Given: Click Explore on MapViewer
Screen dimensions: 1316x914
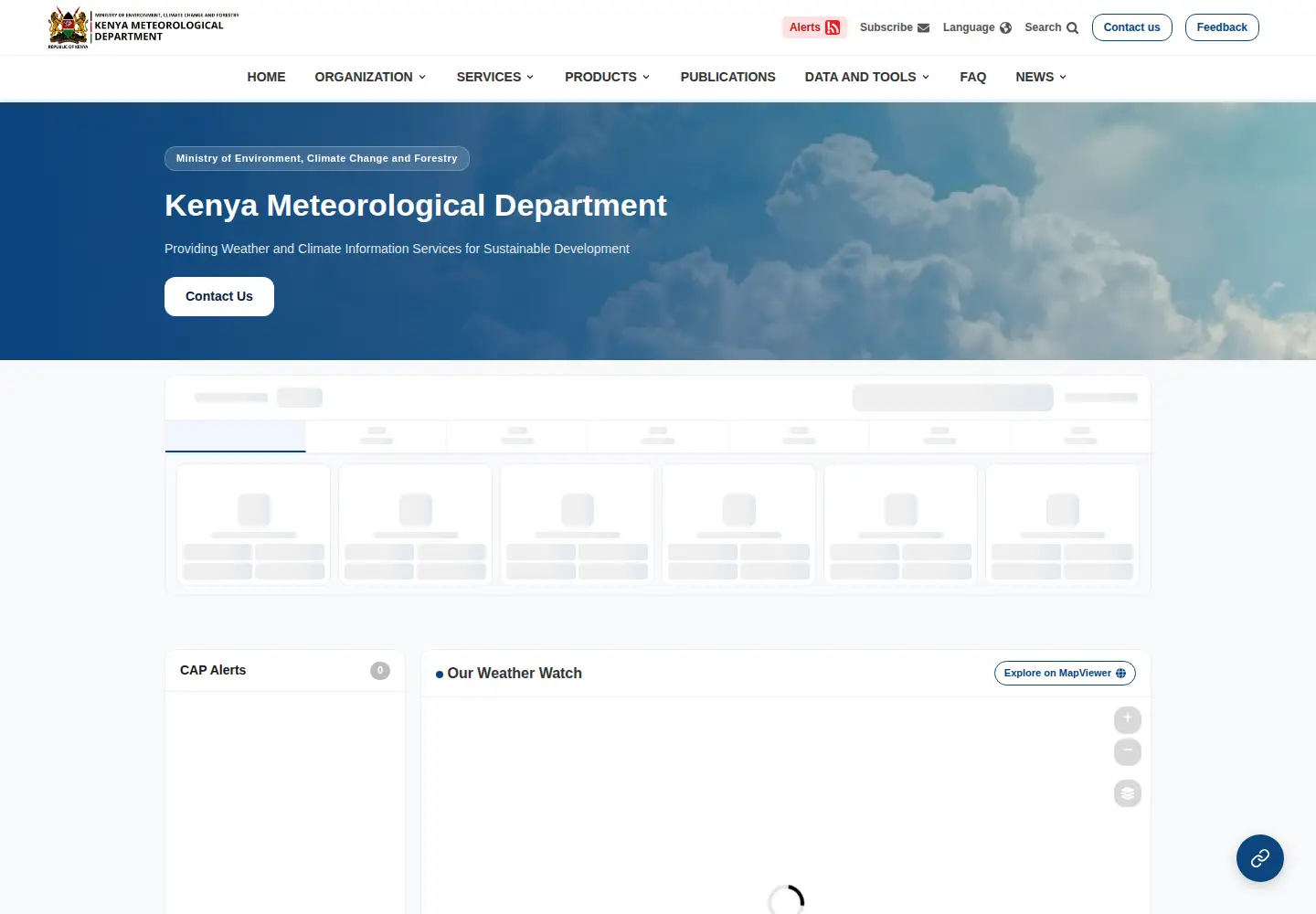Looking at the screenshot, I should point(1065,673).
